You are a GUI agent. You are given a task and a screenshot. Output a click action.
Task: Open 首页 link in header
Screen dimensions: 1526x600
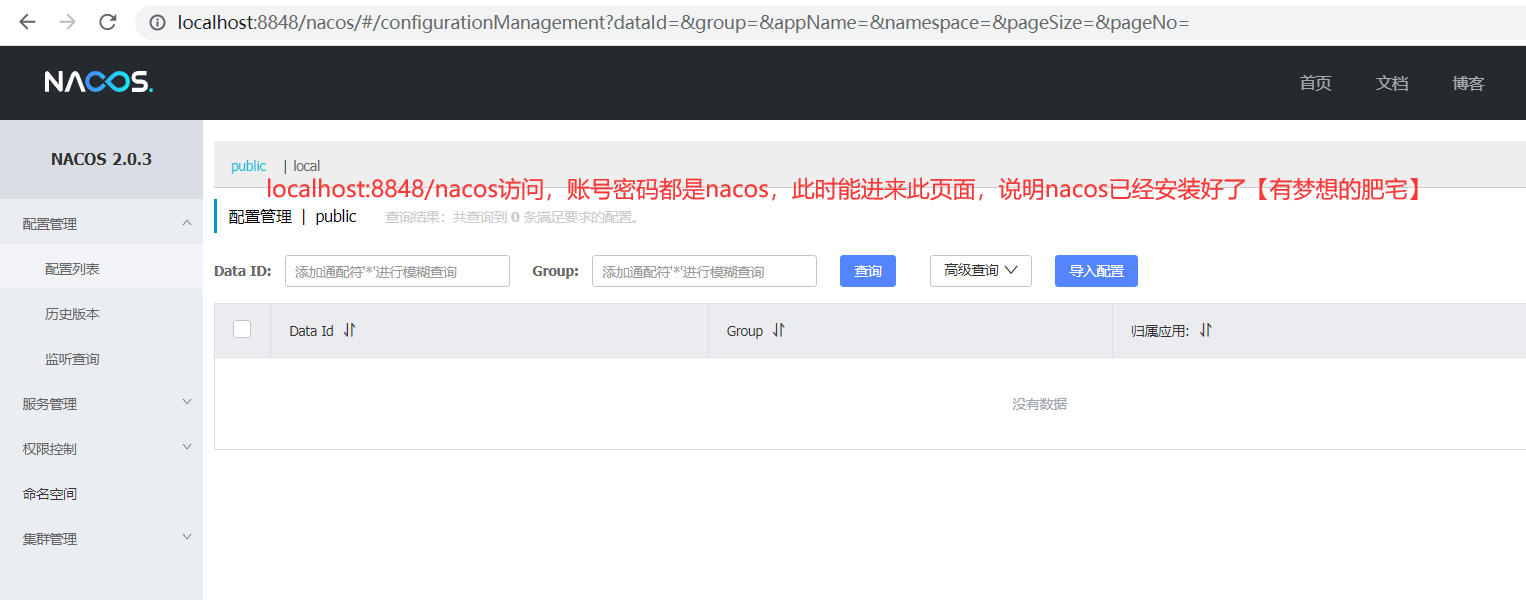pyautogui.click(x=1315, y=83)
